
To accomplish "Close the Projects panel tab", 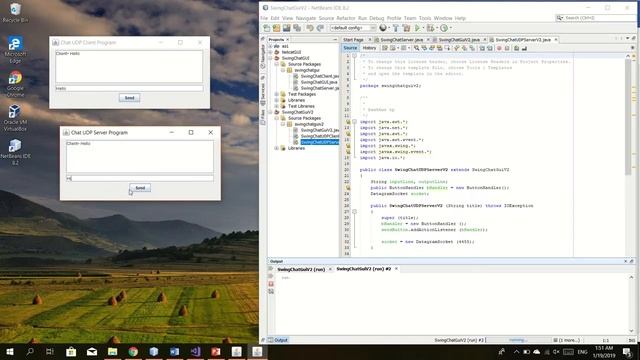I will pyautogui.click(x=287, y=40).
